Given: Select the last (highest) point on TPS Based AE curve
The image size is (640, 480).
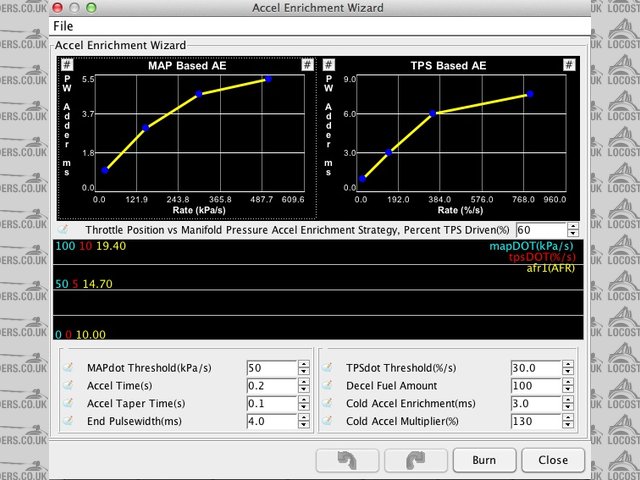Looking at the screenshot, I should click(x=530, y=94).
